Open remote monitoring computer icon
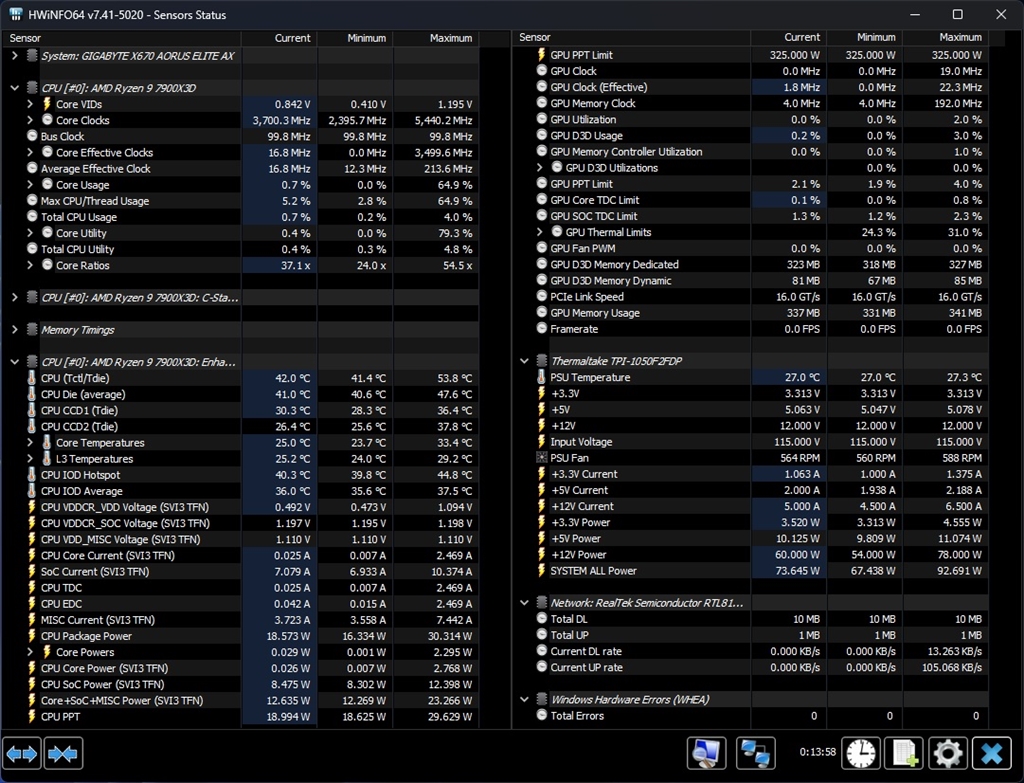The width and height of the screenshot is (1024, 783). click(x=707, y=754)
